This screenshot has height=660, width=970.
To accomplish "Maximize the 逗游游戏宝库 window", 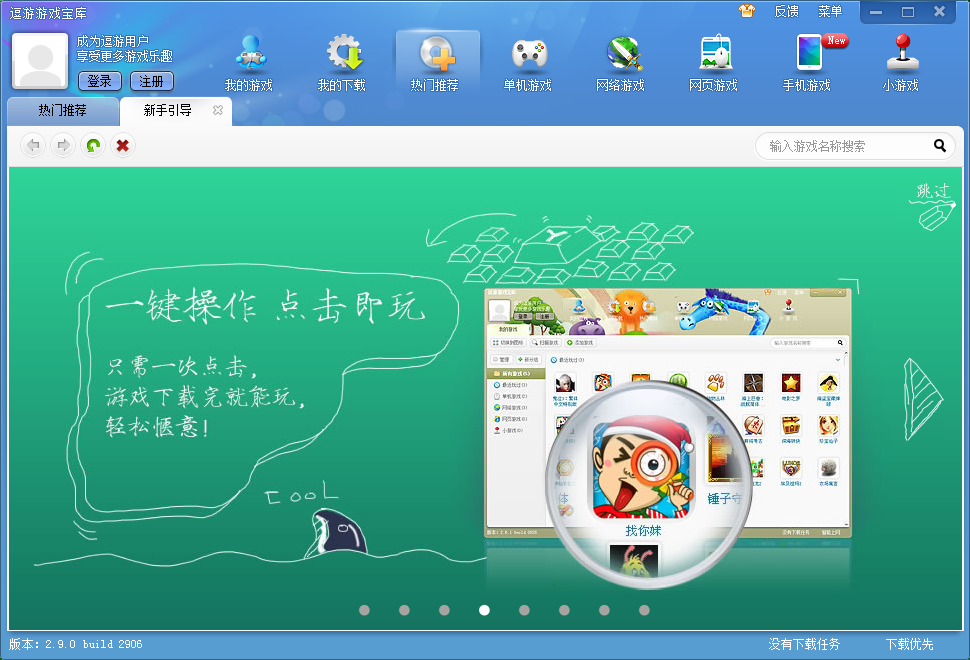I will point(908,12).
